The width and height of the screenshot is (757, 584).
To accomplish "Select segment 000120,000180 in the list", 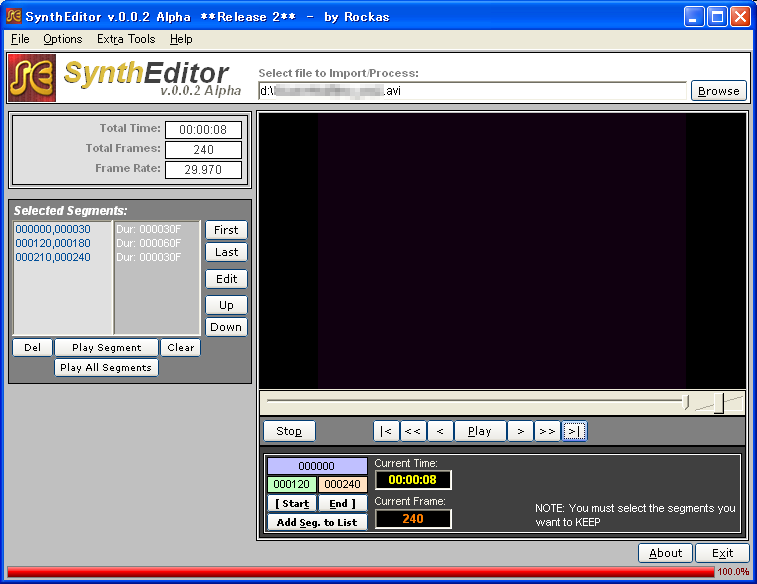I will click(x=52, y=243).
